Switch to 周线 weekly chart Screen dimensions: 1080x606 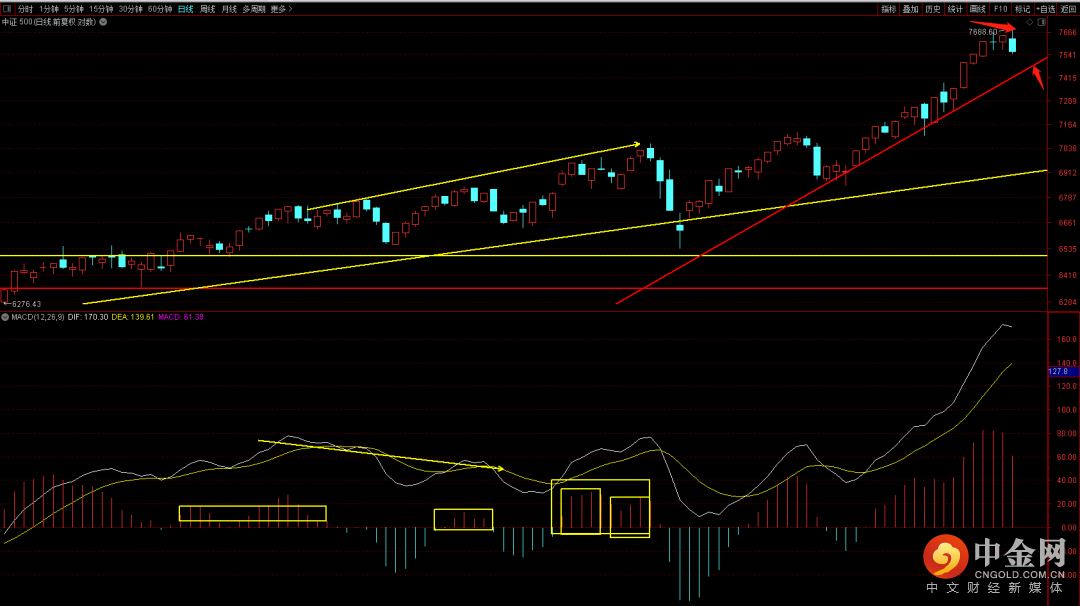click(207, 9)
